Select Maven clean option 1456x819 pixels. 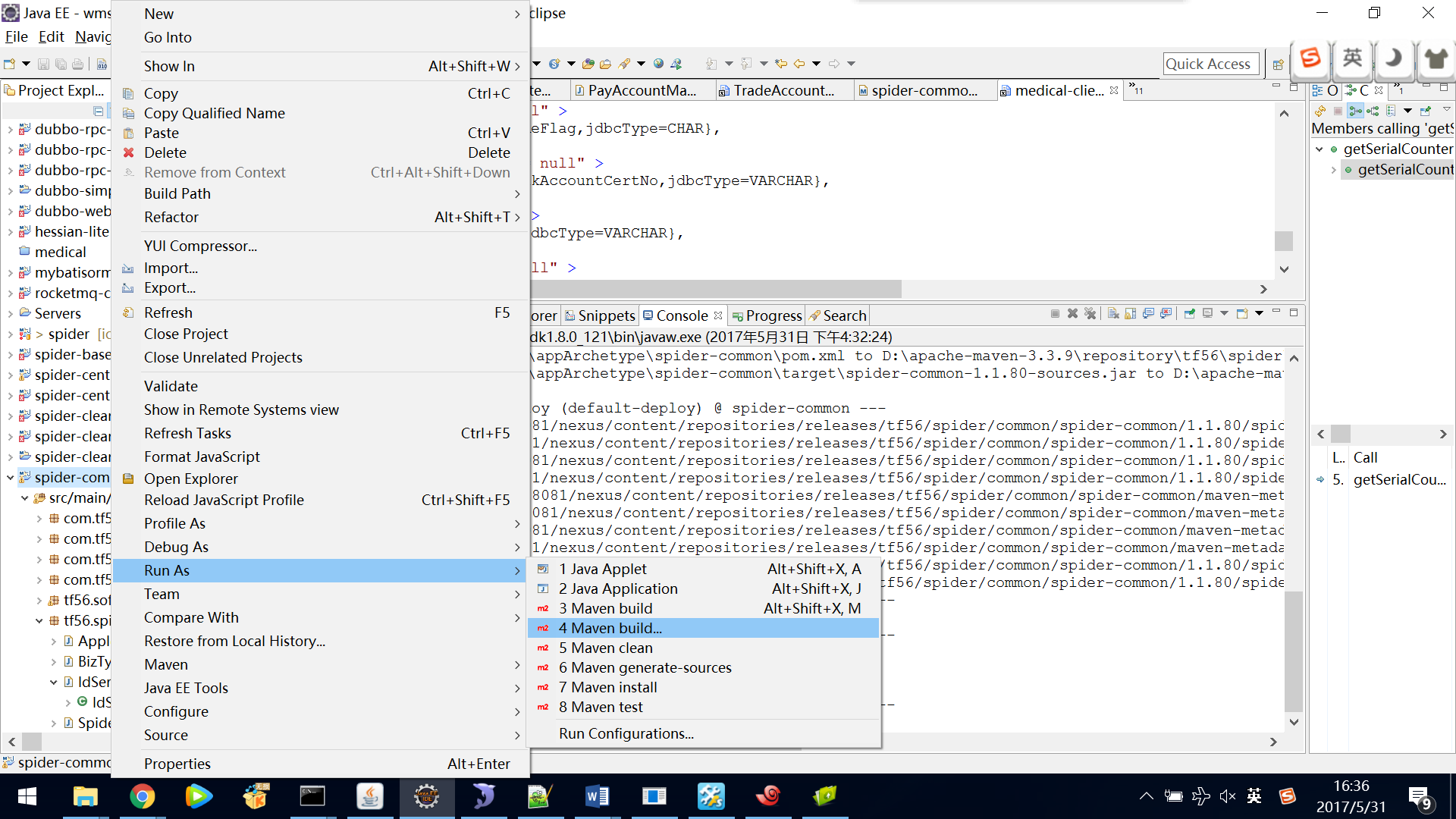pos(605,647)
